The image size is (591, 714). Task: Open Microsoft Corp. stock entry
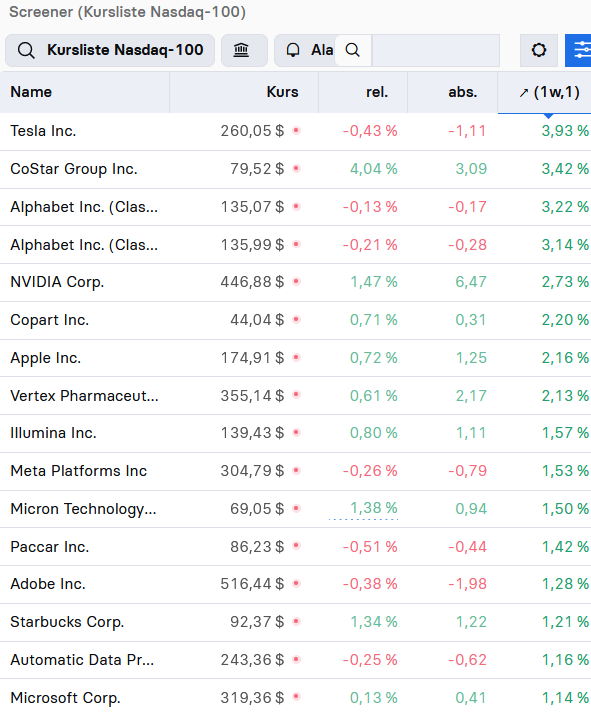[x=296, y=697]
